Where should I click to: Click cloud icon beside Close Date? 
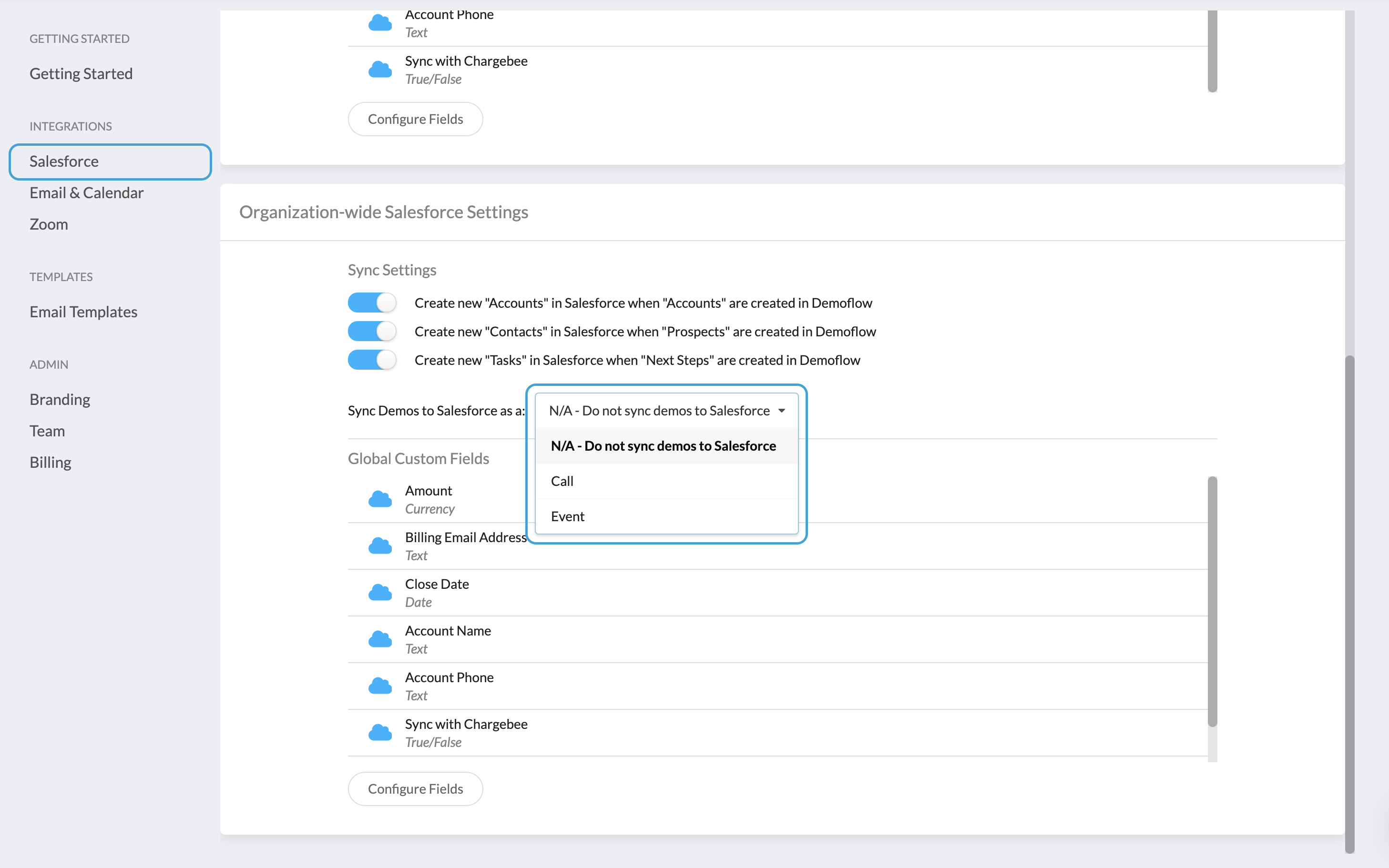pyautogui.click(x=379, y=592)
